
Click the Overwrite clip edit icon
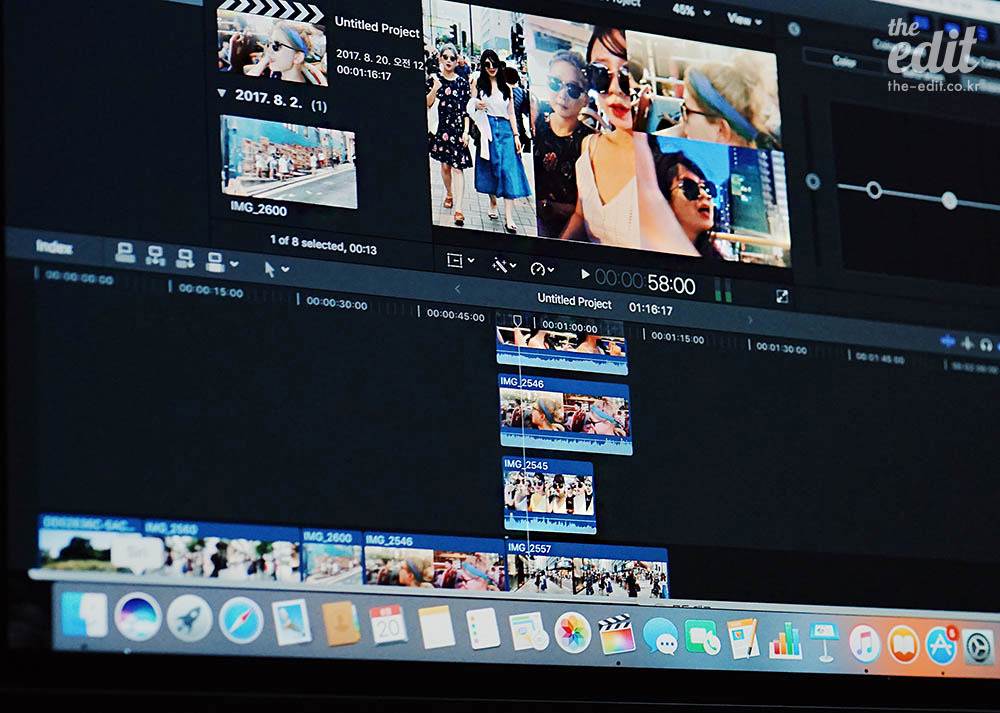215,261
